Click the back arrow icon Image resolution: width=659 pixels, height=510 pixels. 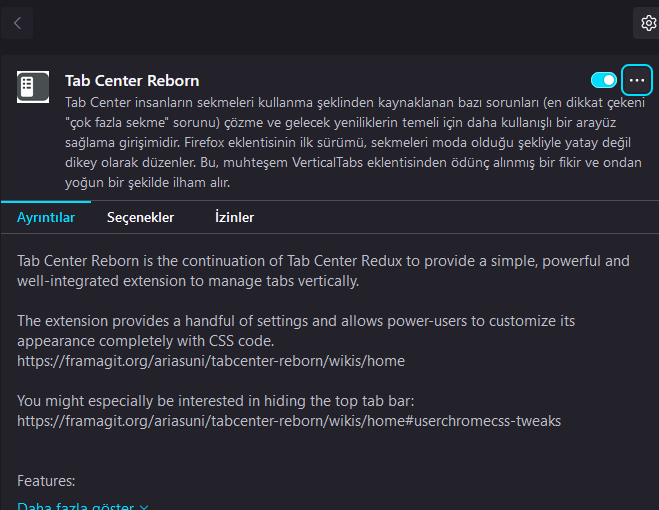click(x=17, y=22)
